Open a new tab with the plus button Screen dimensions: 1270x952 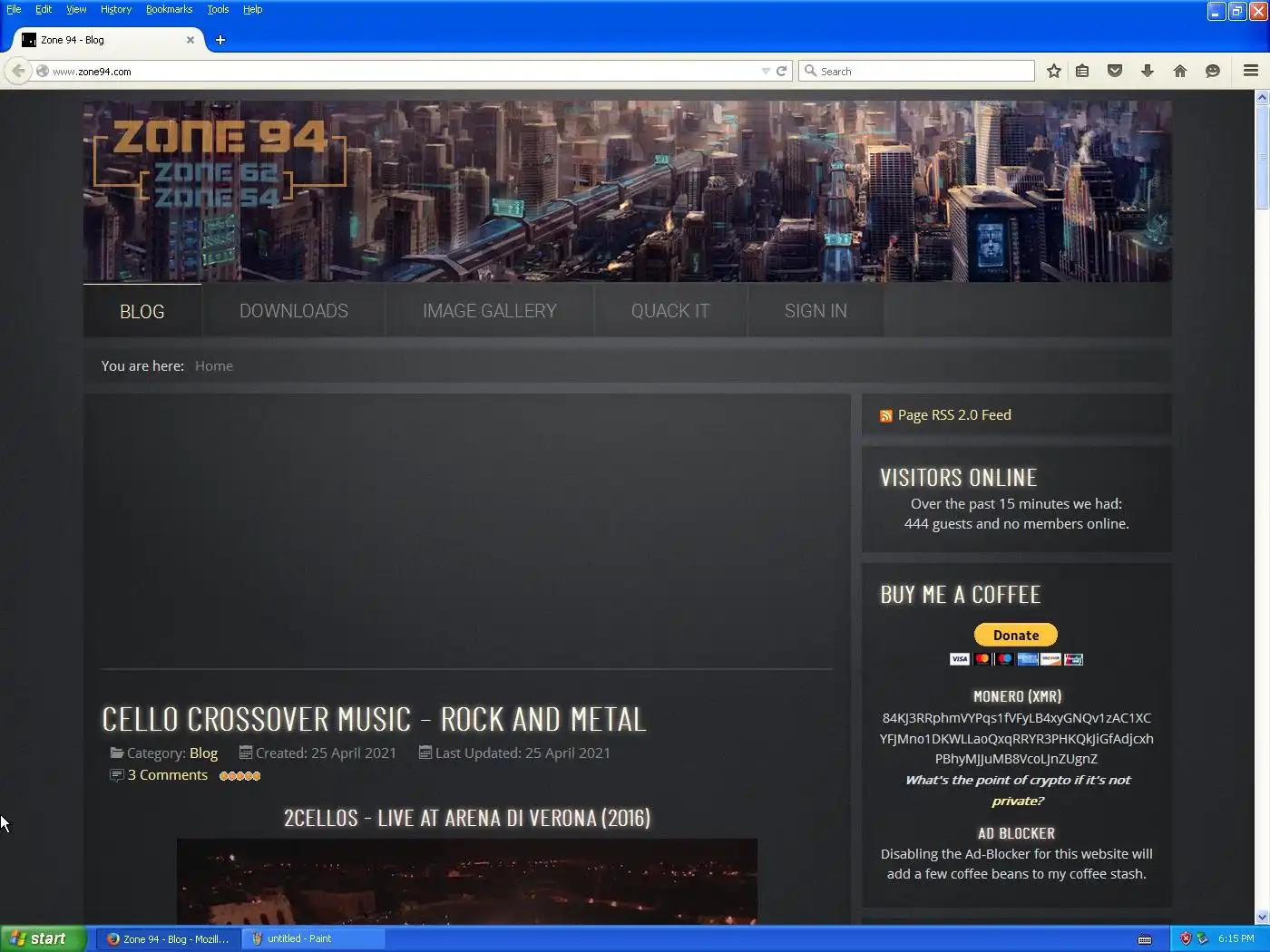click(220, 40)
